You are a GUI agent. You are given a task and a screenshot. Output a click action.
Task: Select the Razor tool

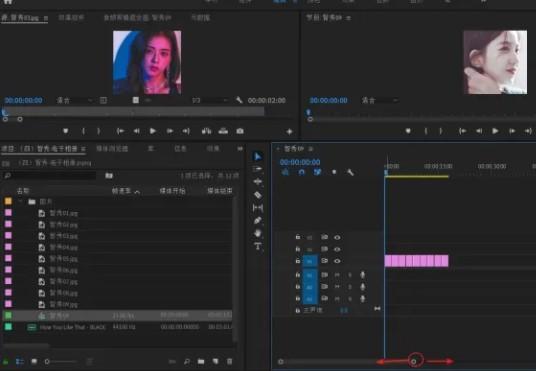click(x=258, y=195)
